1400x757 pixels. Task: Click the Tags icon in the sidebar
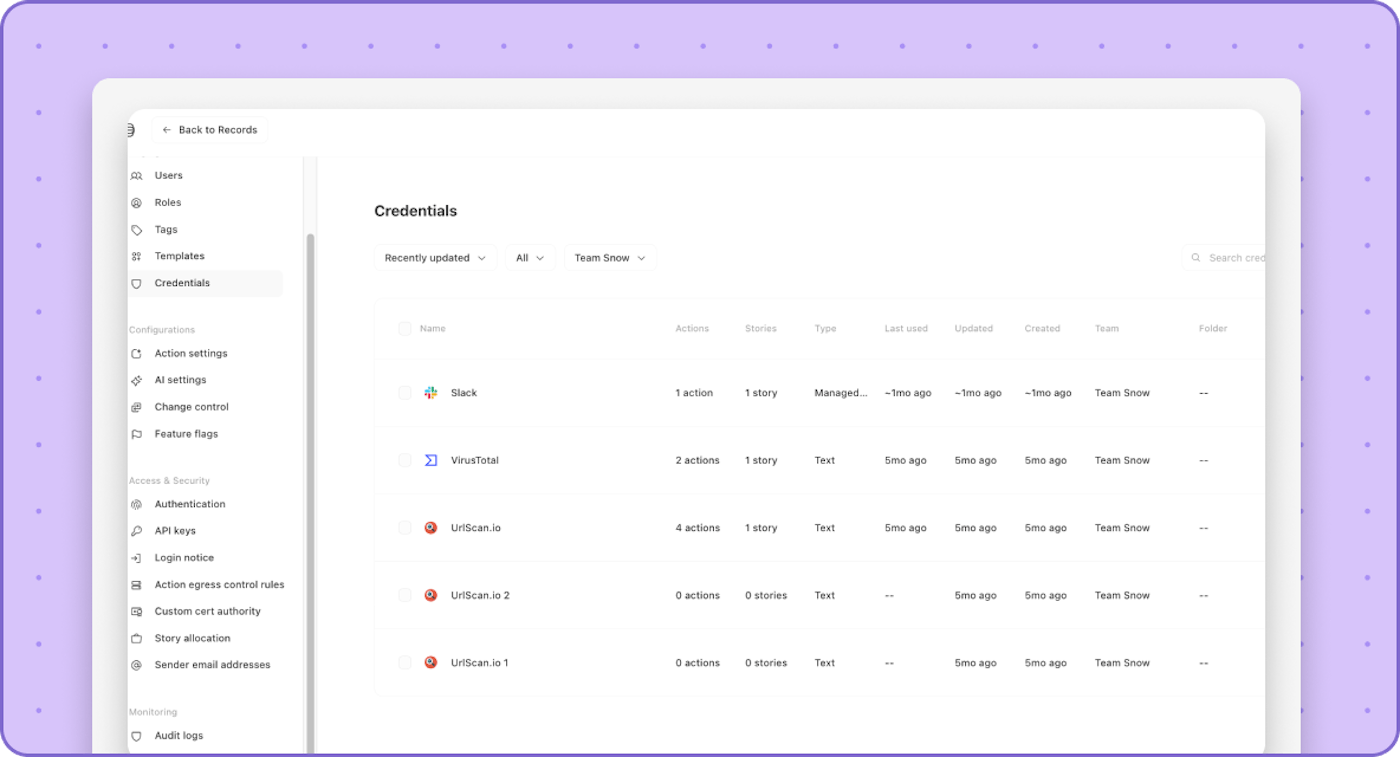(137, 230)
